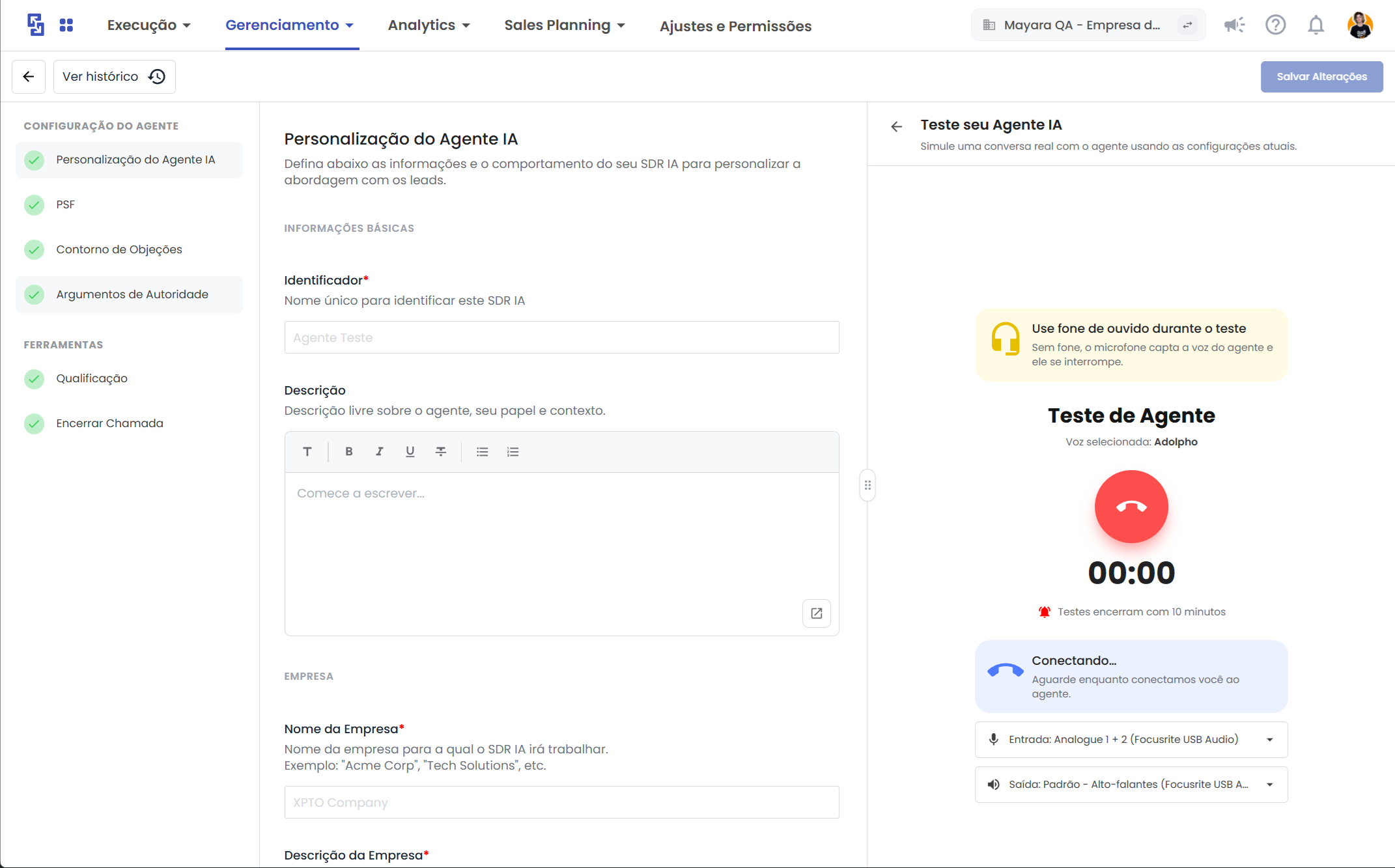The height and width of the screenshot is (868, 1395).
Task: Click Salvar Alterações button
Action: [1321, 77]
